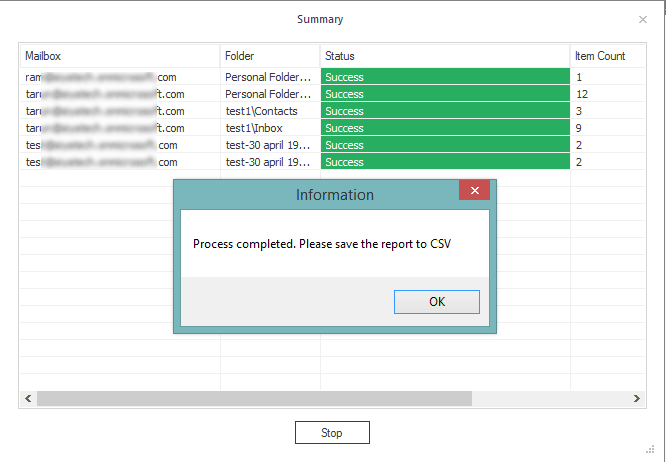Click OK in the Information dialog
This screenshot has width=666, height=462.
tap(437, 302)
